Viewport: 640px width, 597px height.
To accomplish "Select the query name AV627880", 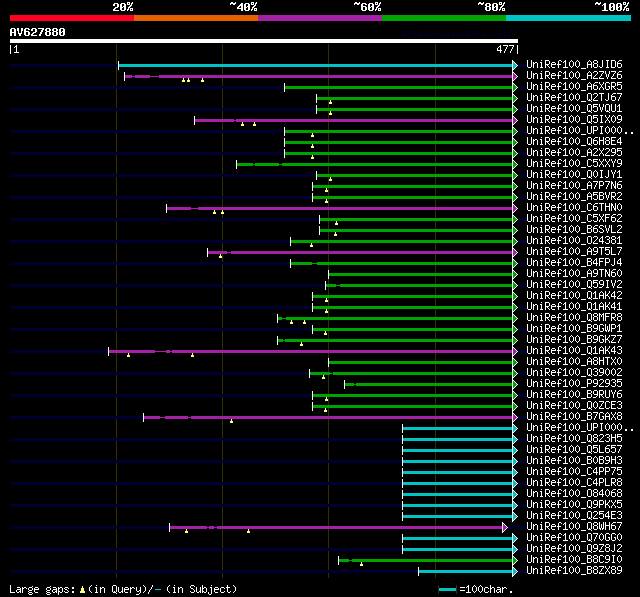I will click(x=38, y=32).
